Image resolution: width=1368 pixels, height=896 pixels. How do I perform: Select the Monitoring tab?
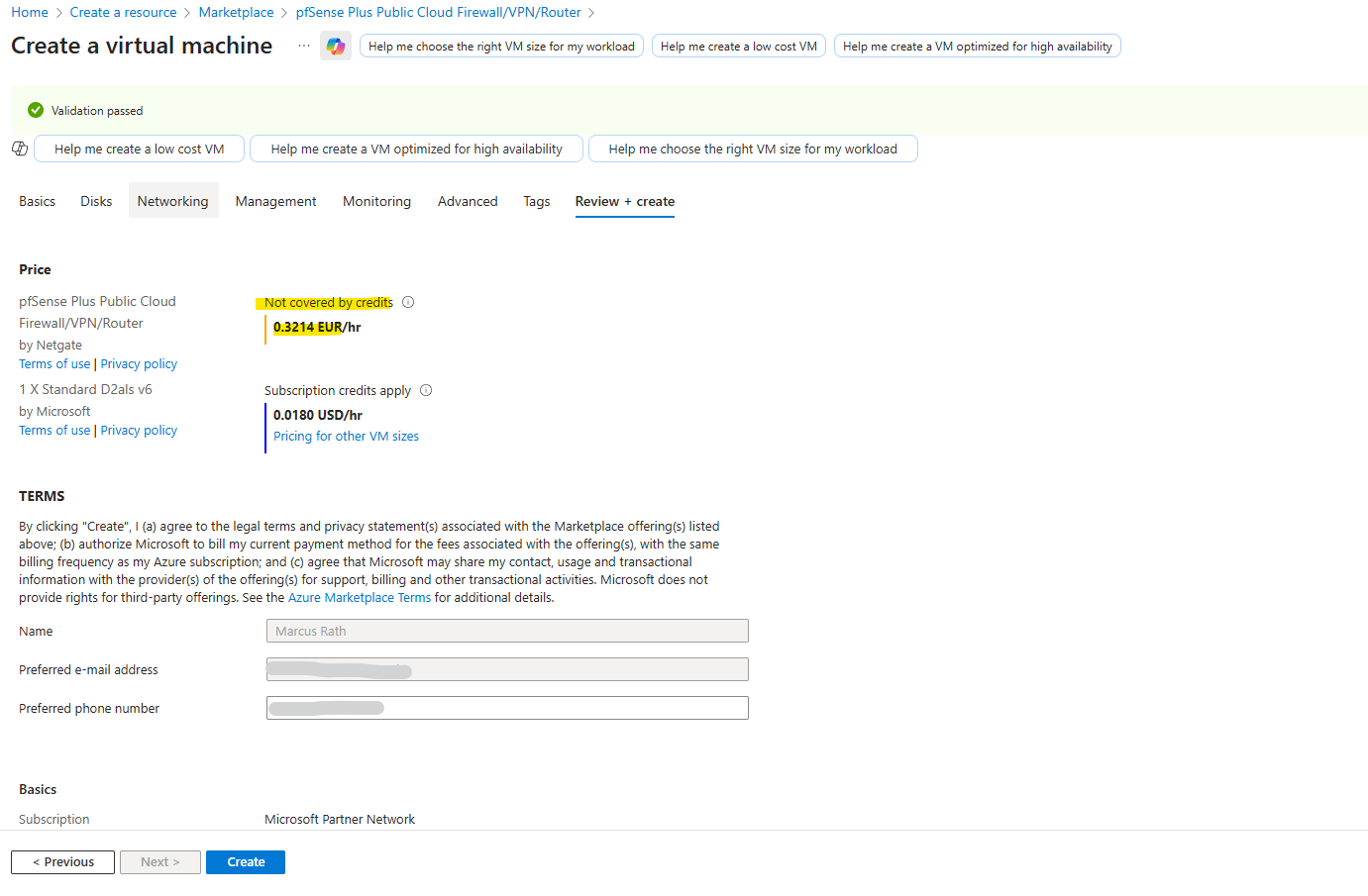point(377,201)
